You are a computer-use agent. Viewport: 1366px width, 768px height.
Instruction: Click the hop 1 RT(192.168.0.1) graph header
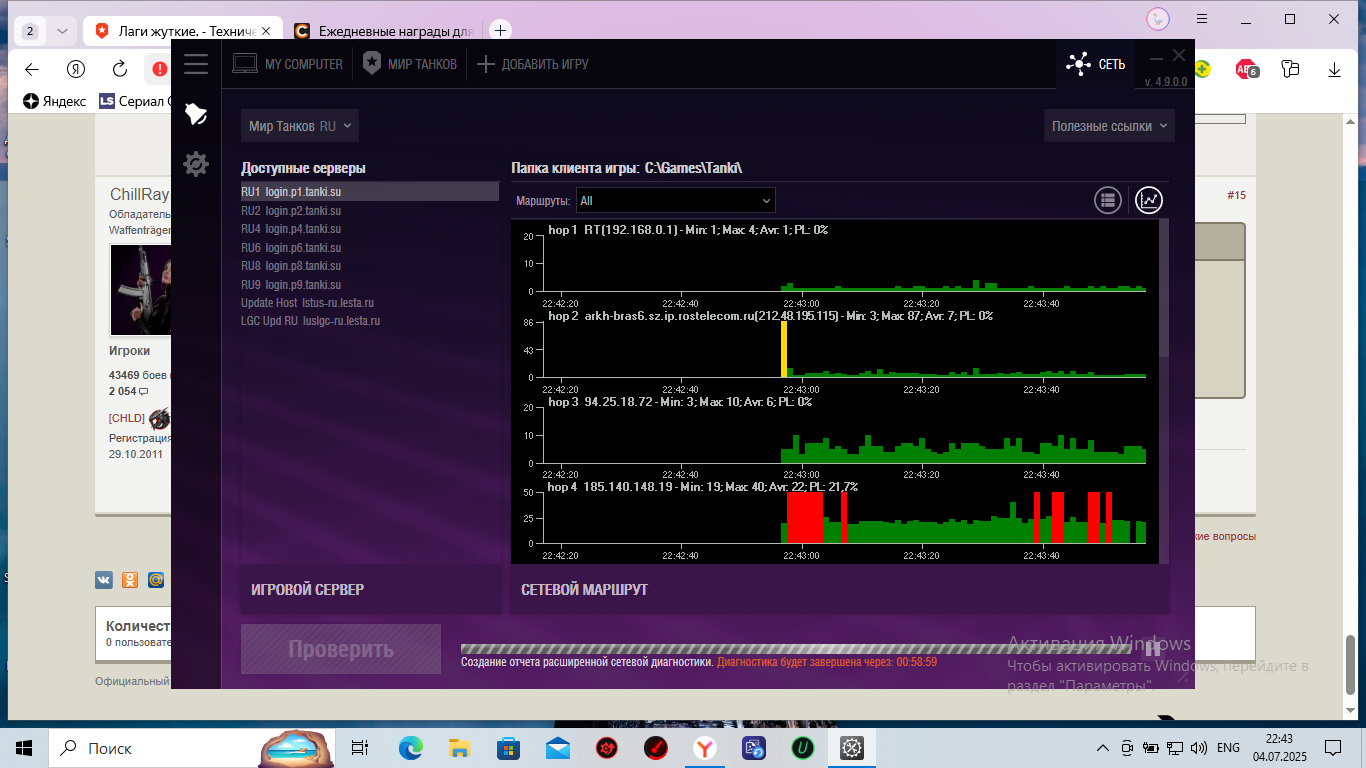coord(688,230)
